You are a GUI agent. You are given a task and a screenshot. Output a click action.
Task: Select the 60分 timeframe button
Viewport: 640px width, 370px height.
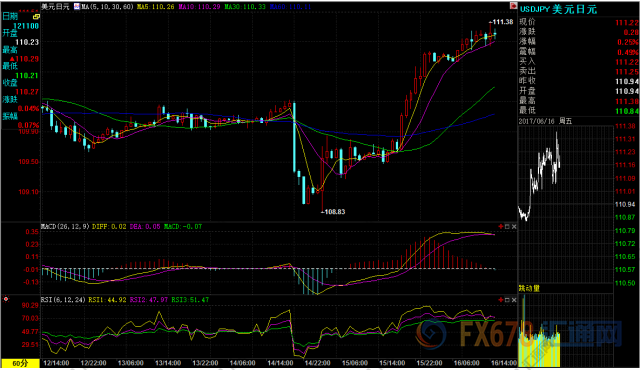[20, 363]
